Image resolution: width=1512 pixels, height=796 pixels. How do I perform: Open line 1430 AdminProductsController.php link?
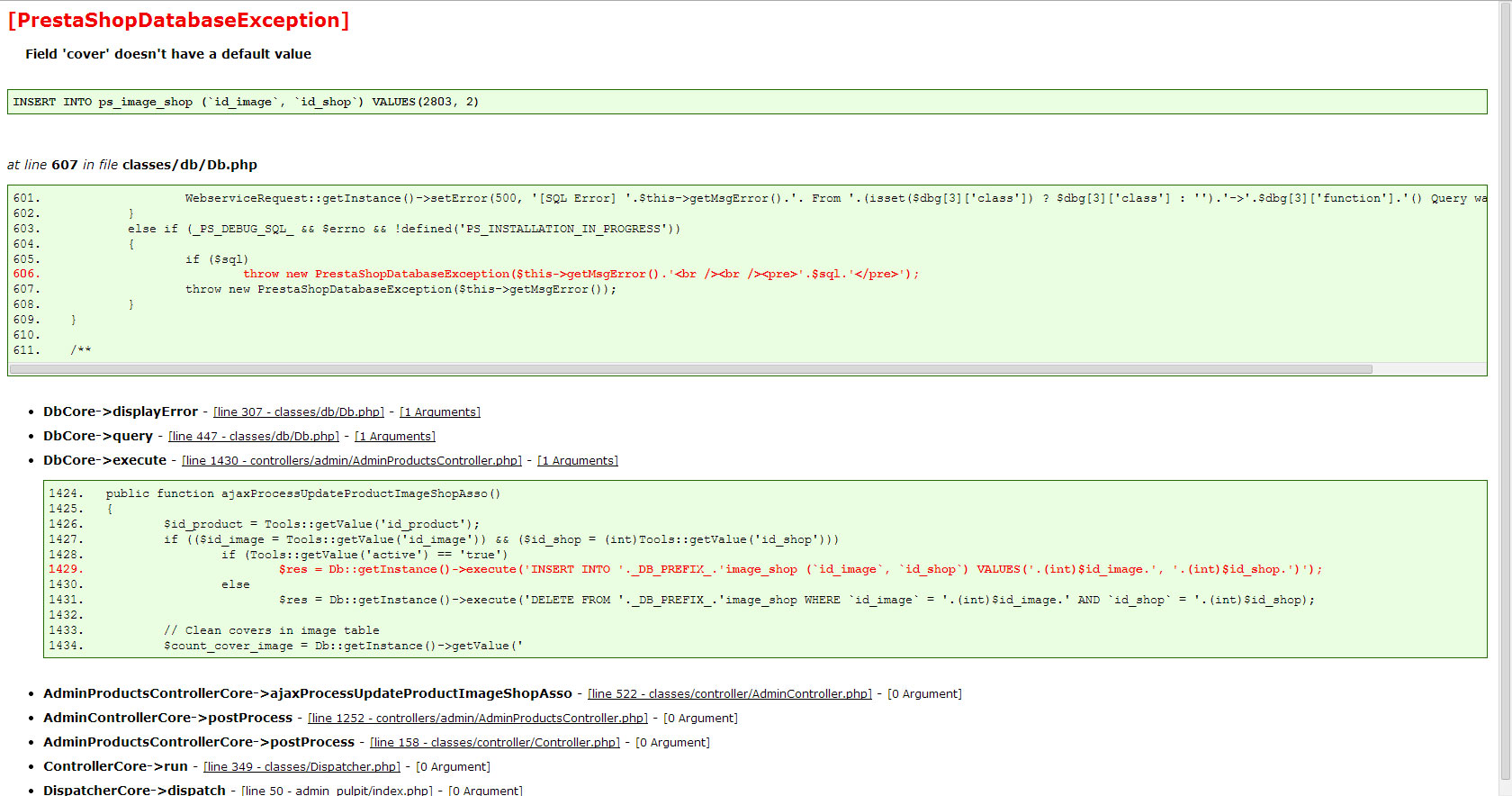click(351, 460)
